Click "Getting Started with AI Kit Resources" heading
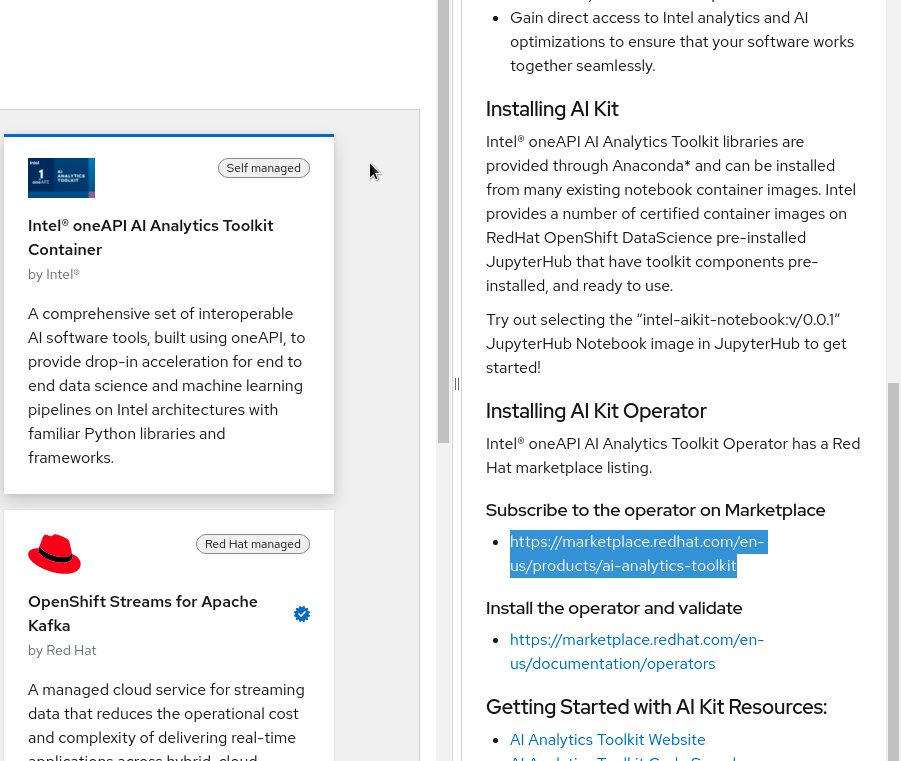Image resolution: width=901 pixels, height=761 pixels. [x=656, y=707]
